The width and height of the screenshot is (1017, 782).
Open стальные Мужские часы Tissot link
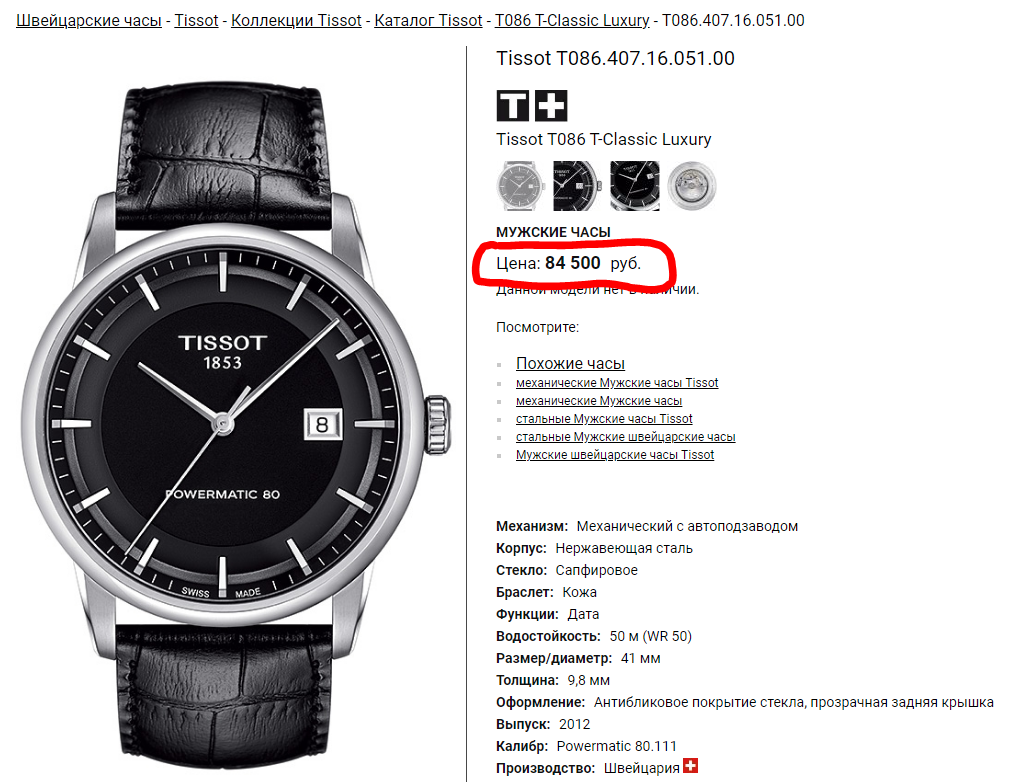coord(604,419)
